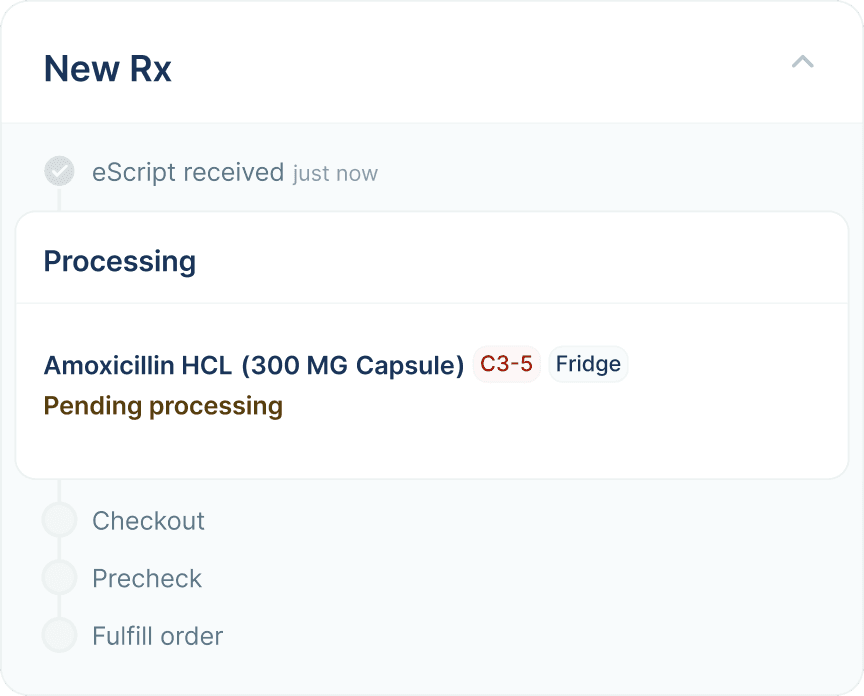
Task: Click the eScript received checkmark icon
Action: (60, 171)
